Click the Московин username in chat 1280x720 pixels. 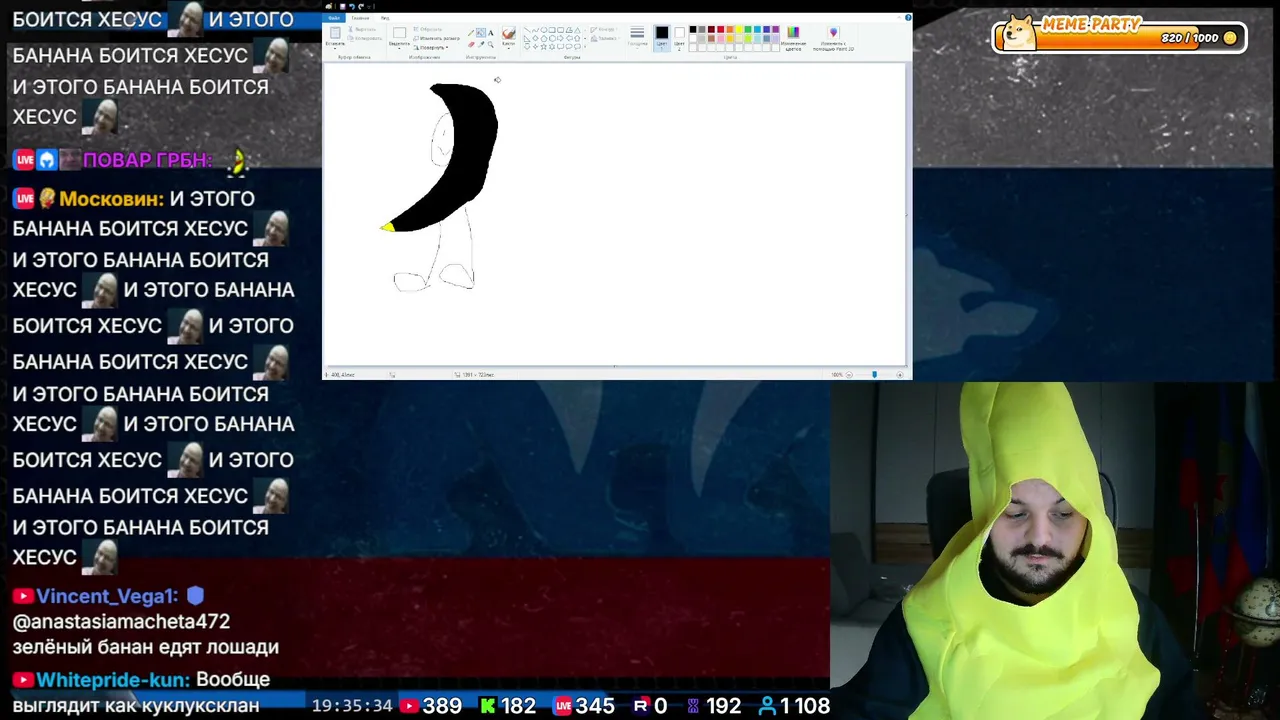[111, 199]
